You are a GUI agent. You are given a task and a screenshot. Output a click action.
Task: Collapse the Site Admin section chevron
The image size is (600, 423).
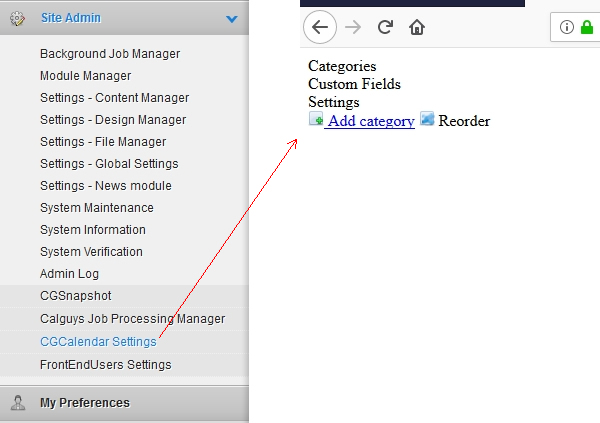tap(231, 18)
